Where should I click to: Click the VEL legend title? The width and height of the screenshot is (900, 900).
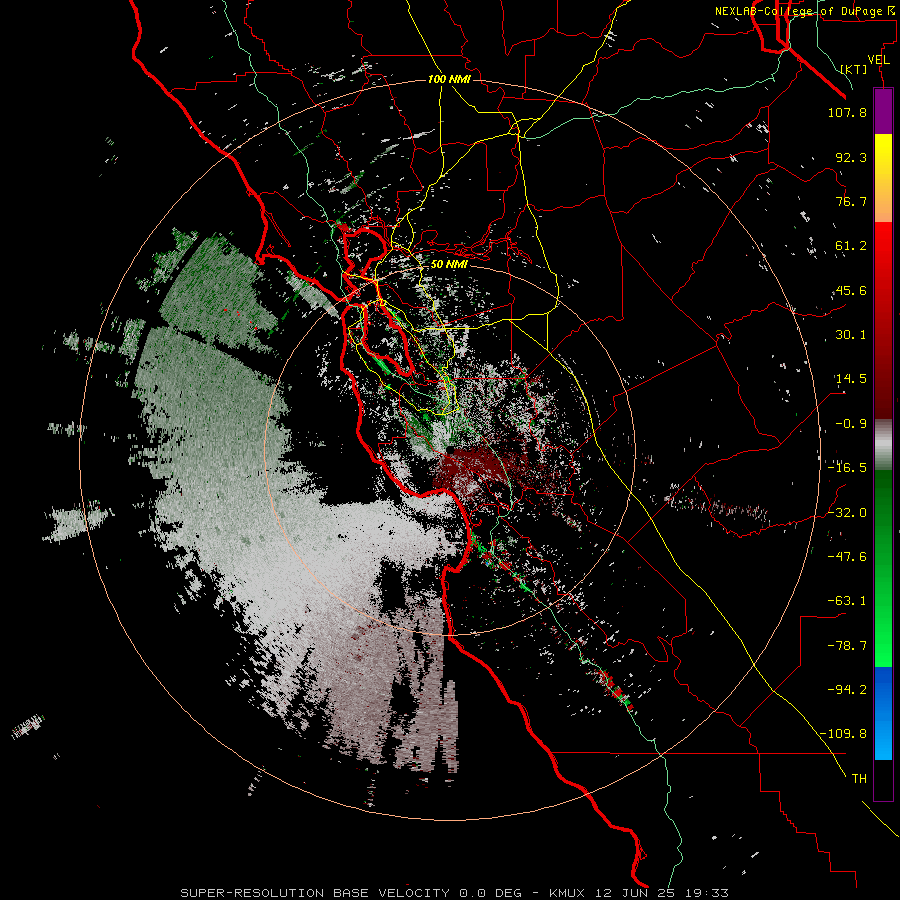coord(878,60)
